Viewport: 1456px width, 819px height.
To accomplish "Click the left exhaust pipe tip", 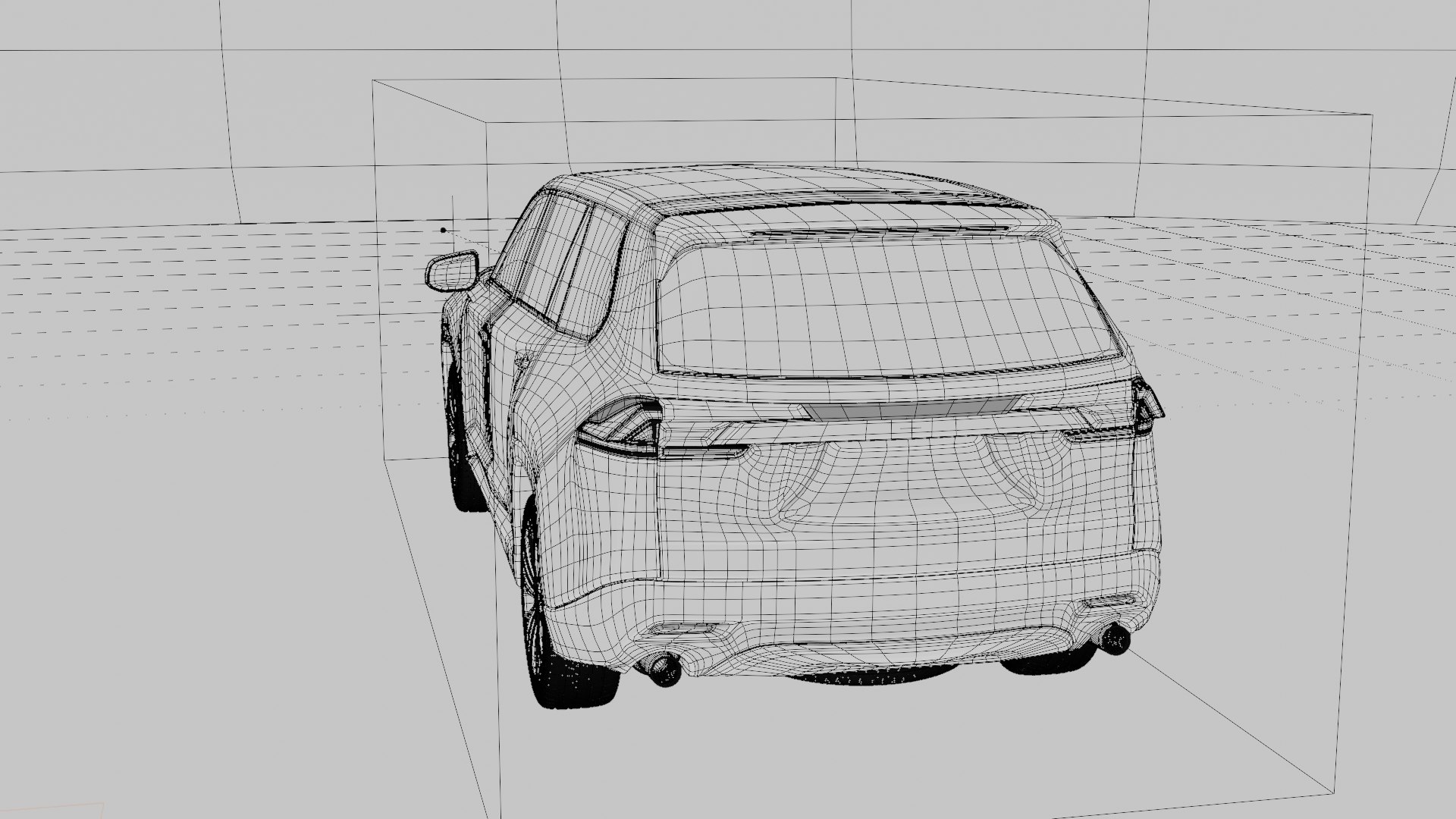I will 664,670.
